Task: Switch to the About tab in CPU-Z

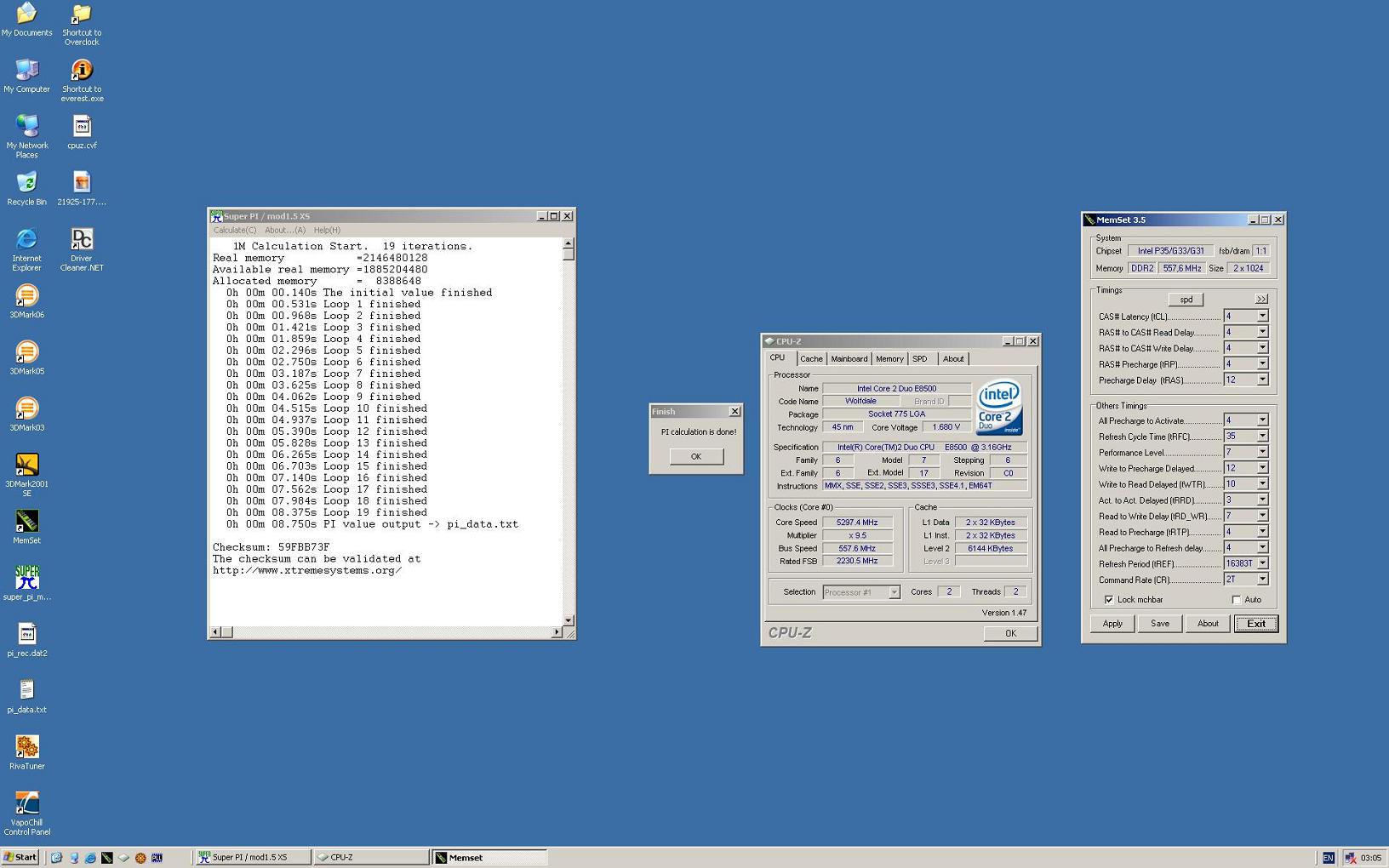Action: click(953, 359)
